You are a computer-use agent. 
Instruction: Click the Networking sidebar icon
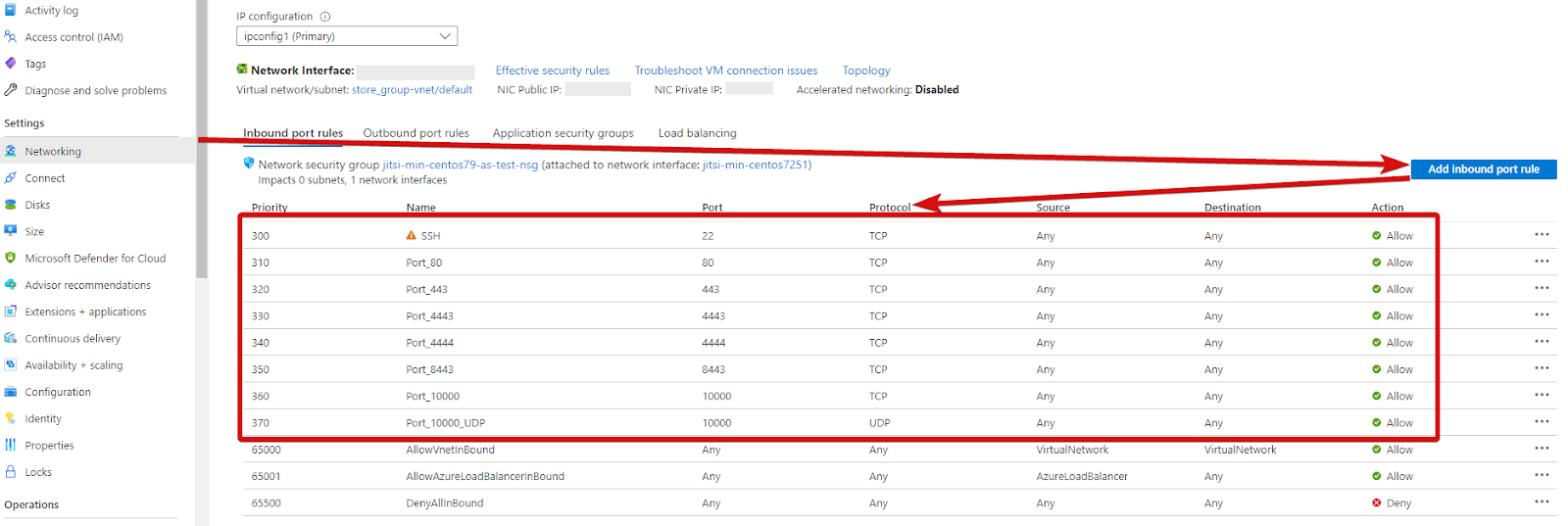pyautogui.click(x=11, y=151)
